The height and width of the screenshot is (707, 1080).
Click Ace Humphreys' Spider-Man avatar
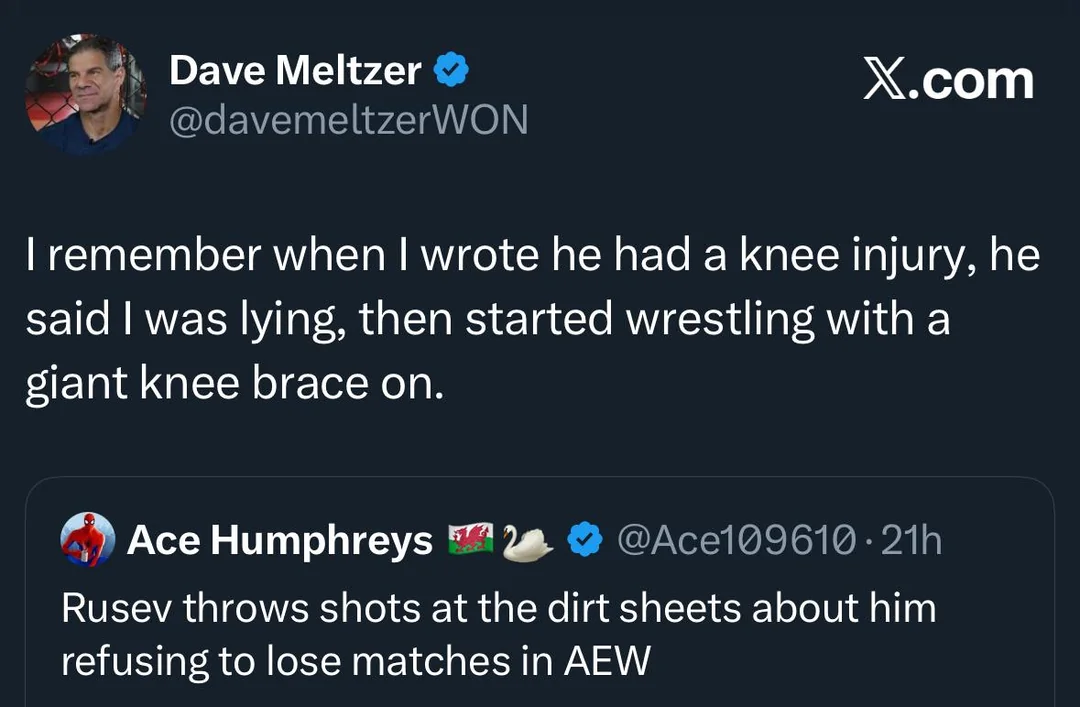(86, 541)
